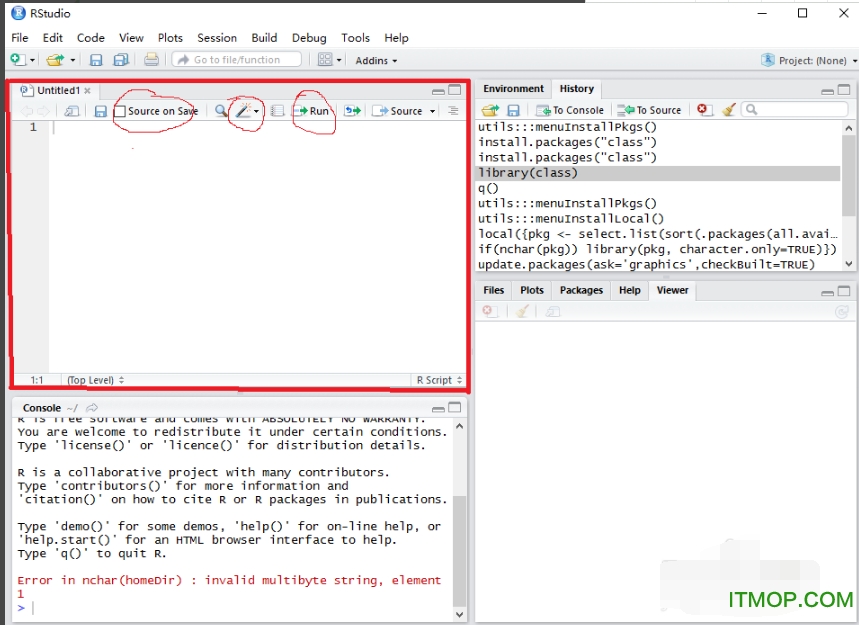Click the magnifying glass search icon in editor toolbar
859x625 pixels.
pos(220,111)
